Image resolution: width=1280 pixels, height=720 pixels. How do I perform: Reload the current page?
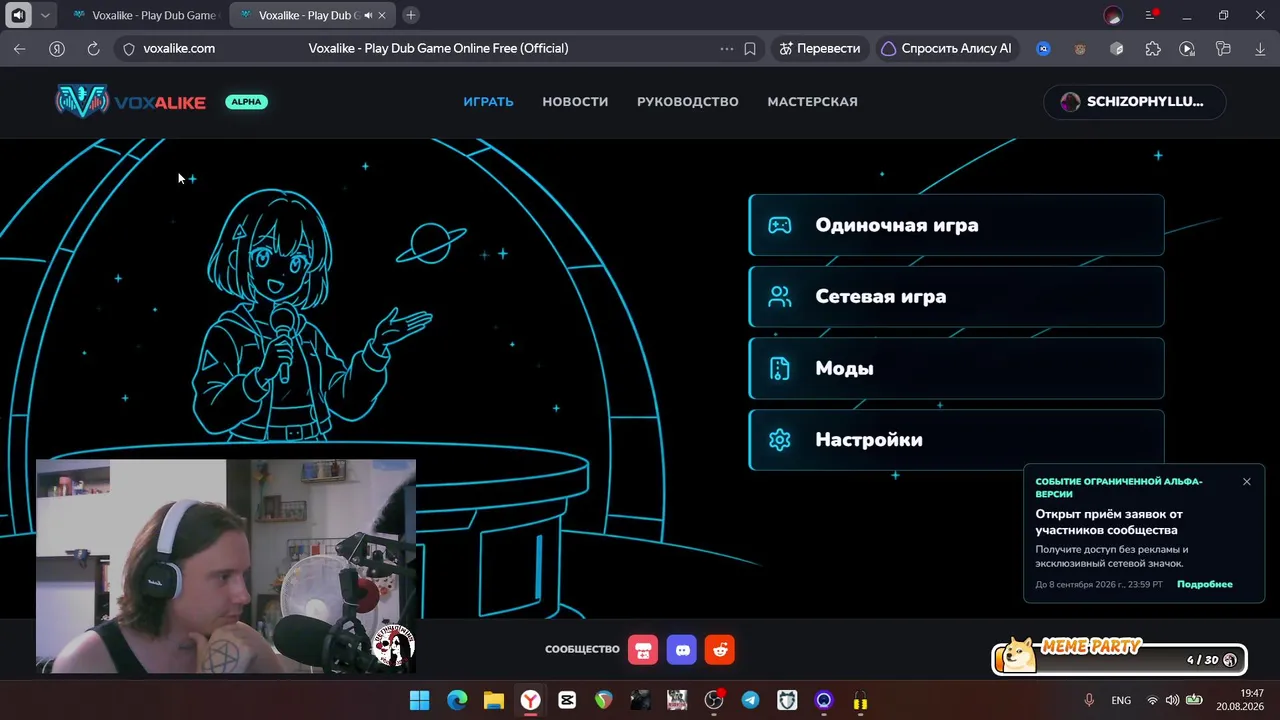(x=93, y=48)
